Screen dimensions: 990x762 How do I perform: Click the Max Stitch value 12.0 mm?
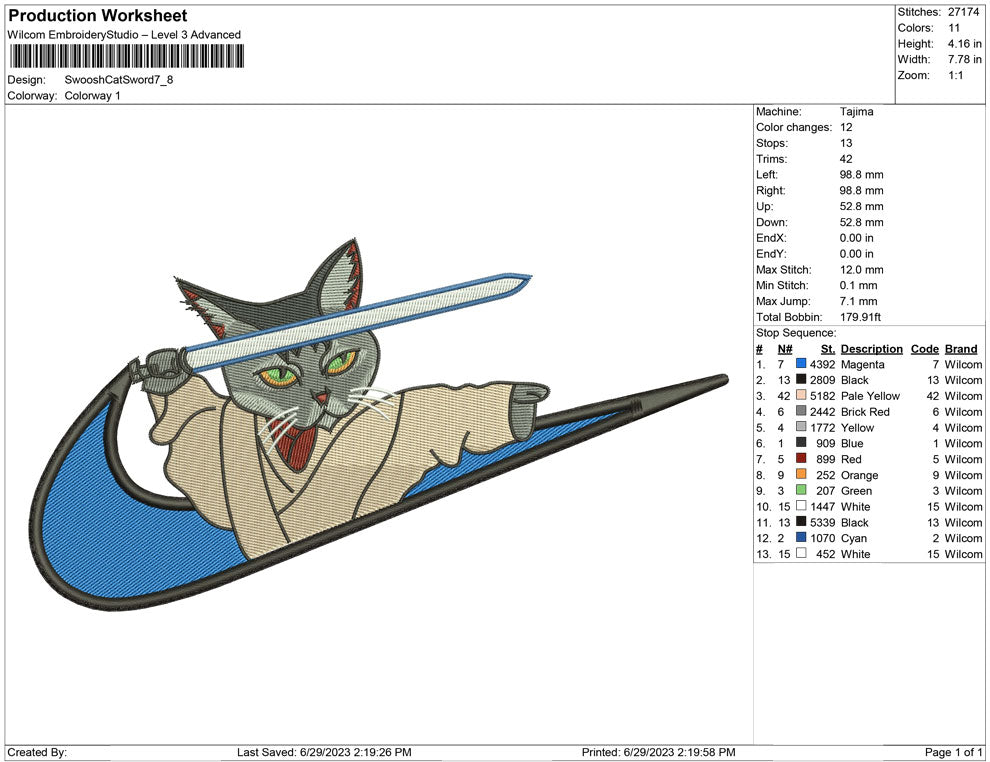click(861, 269)
